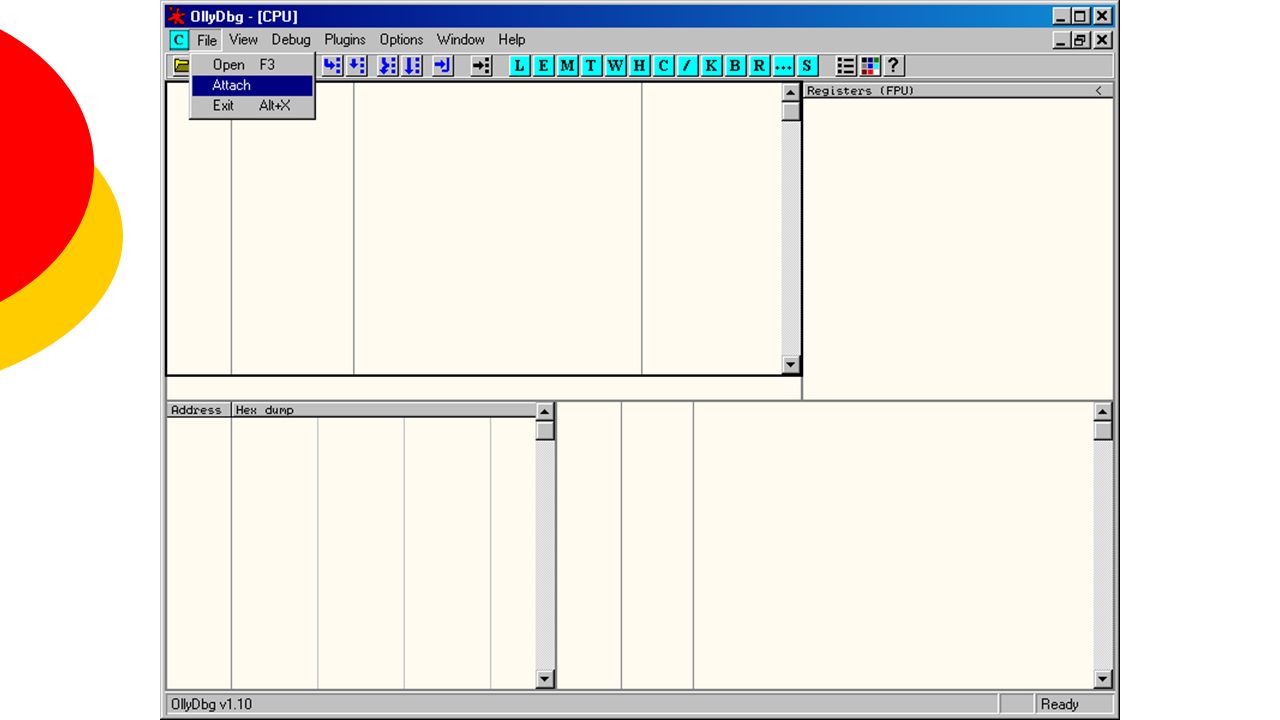Viewport: 1280px width, 720px height.
Task: Show Handles with H button
Action: 639,66
